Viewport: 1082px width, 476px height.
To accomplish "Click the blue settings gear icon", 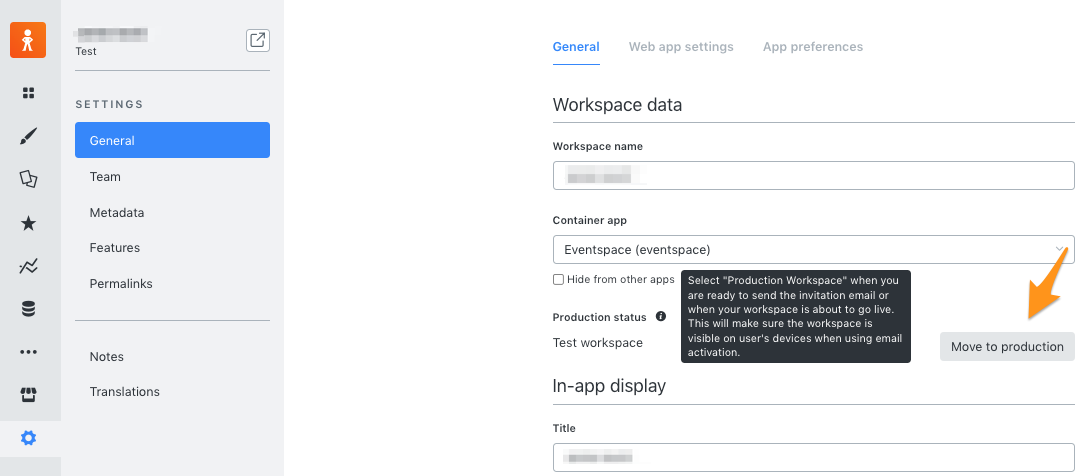I will point(28,438).
